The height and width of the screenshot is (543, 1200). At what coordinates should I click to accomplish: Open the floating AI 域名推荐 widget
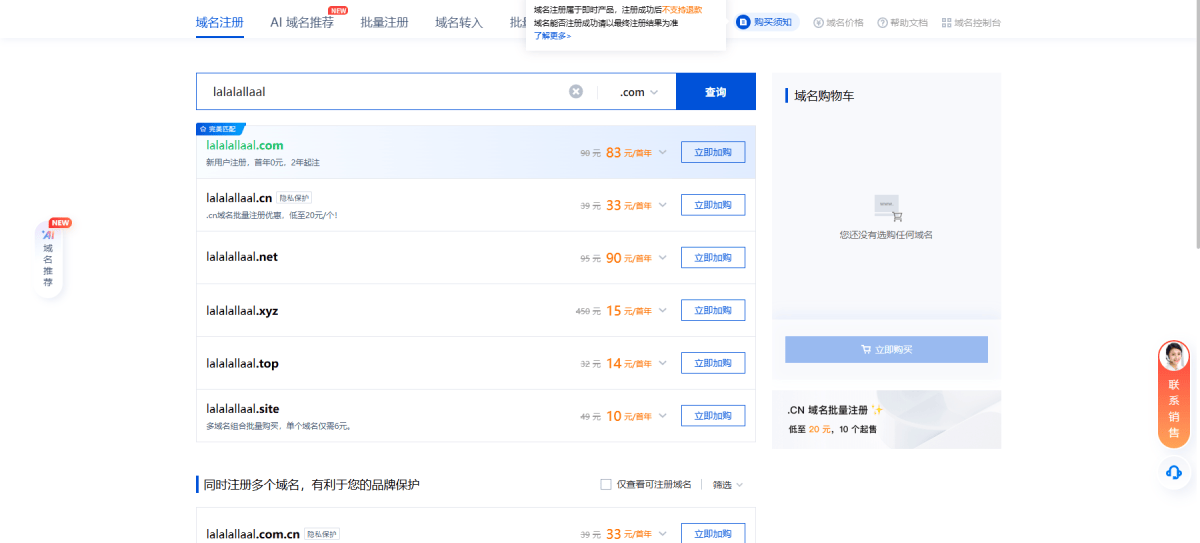point(48,260)
